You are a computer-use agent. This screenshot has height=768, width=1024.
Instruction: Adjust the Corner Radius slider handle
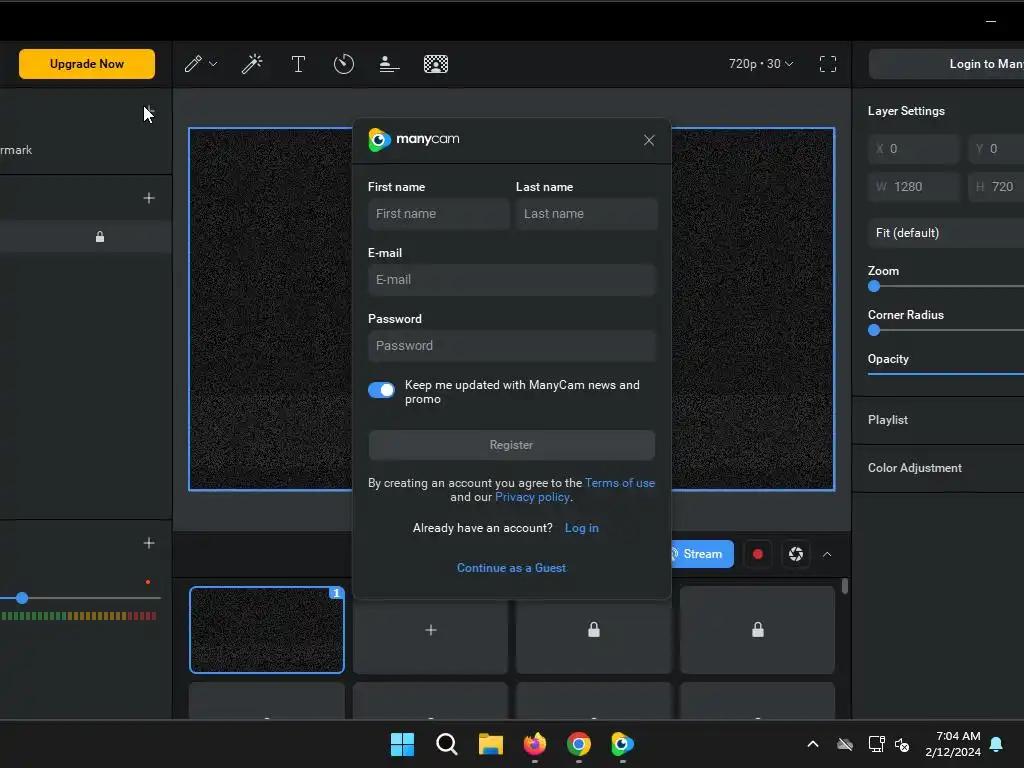874,330
